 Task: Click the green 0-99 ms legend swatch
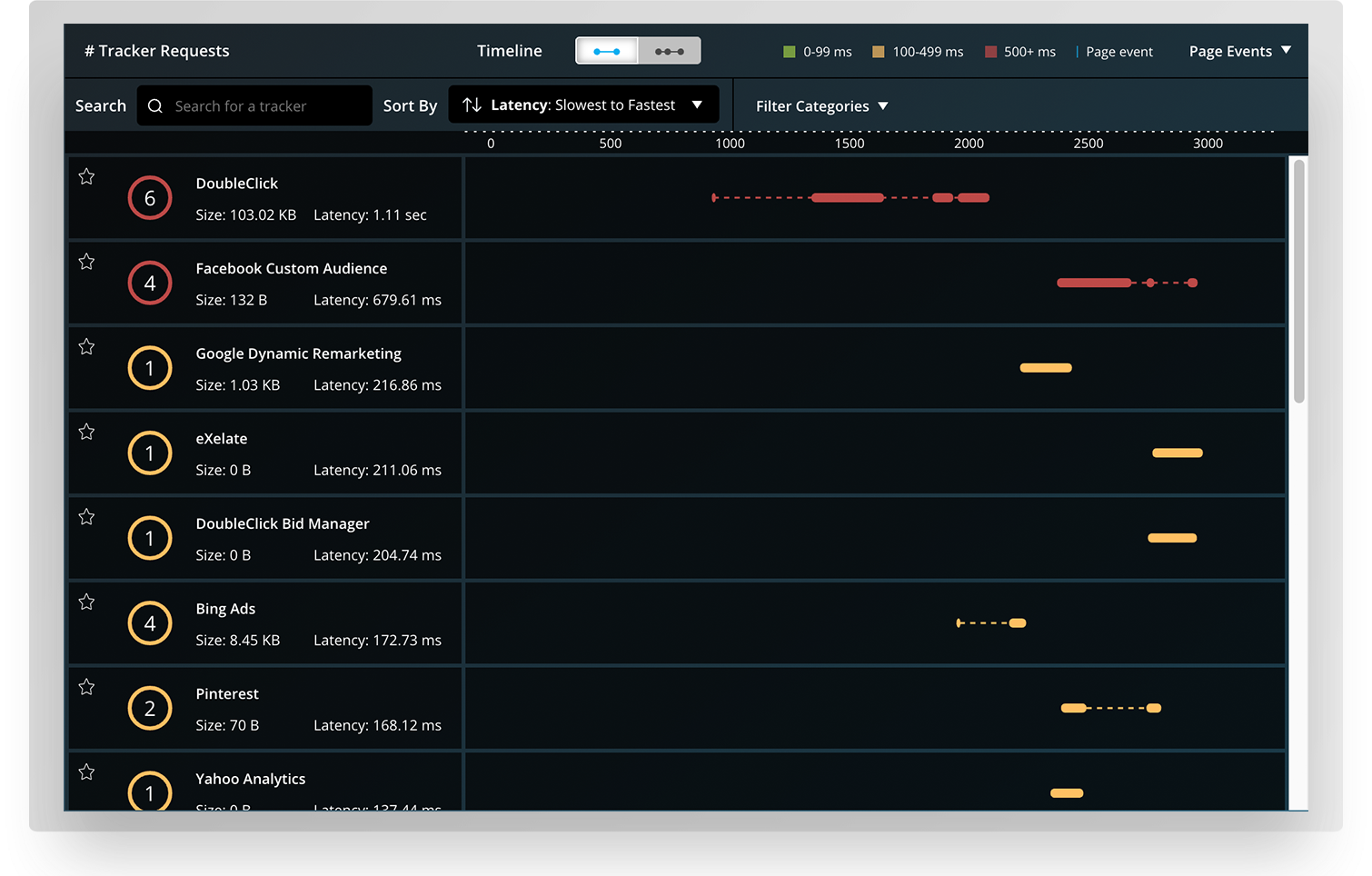[790, 52]
